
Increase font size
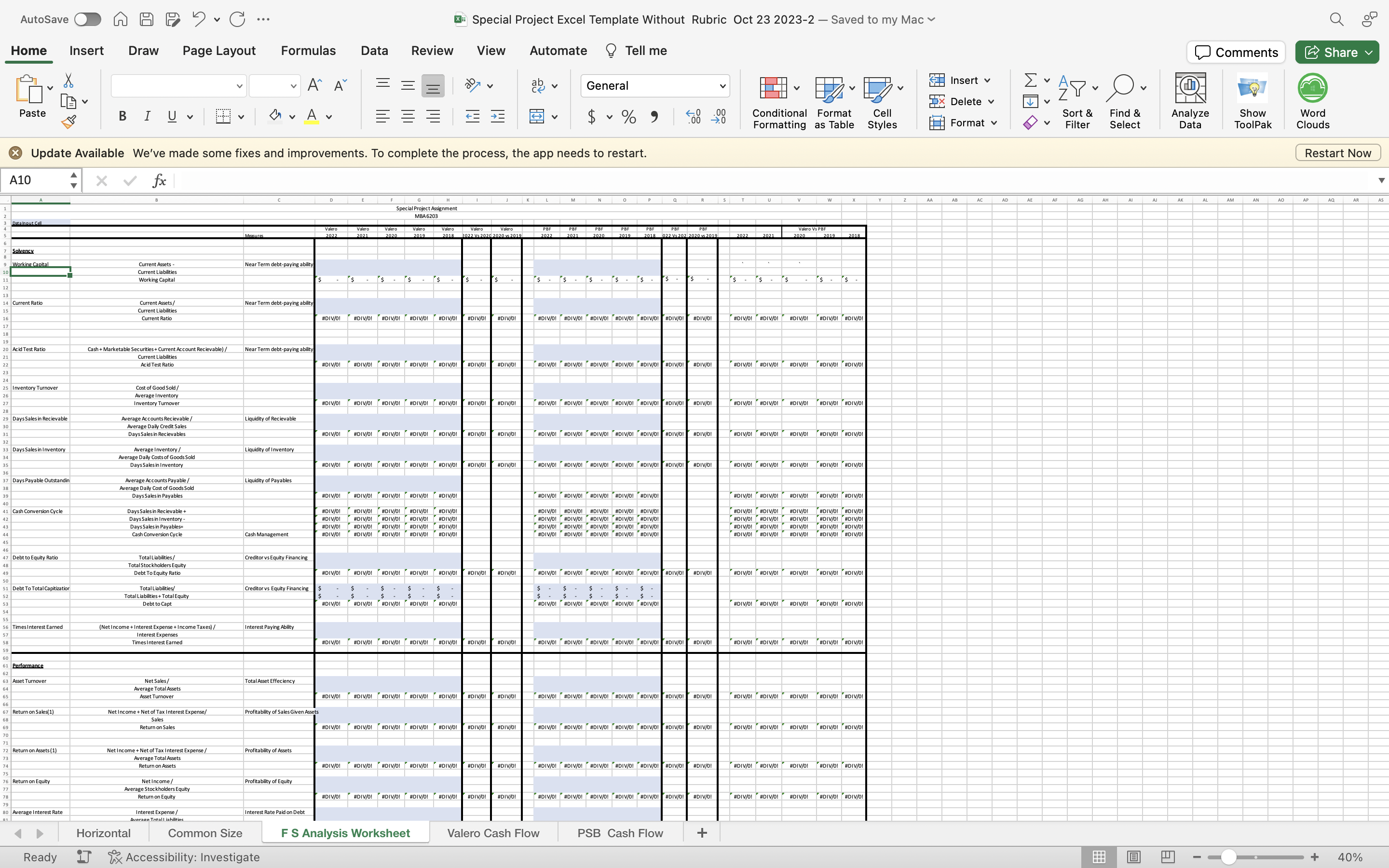(x=314, y=85)
